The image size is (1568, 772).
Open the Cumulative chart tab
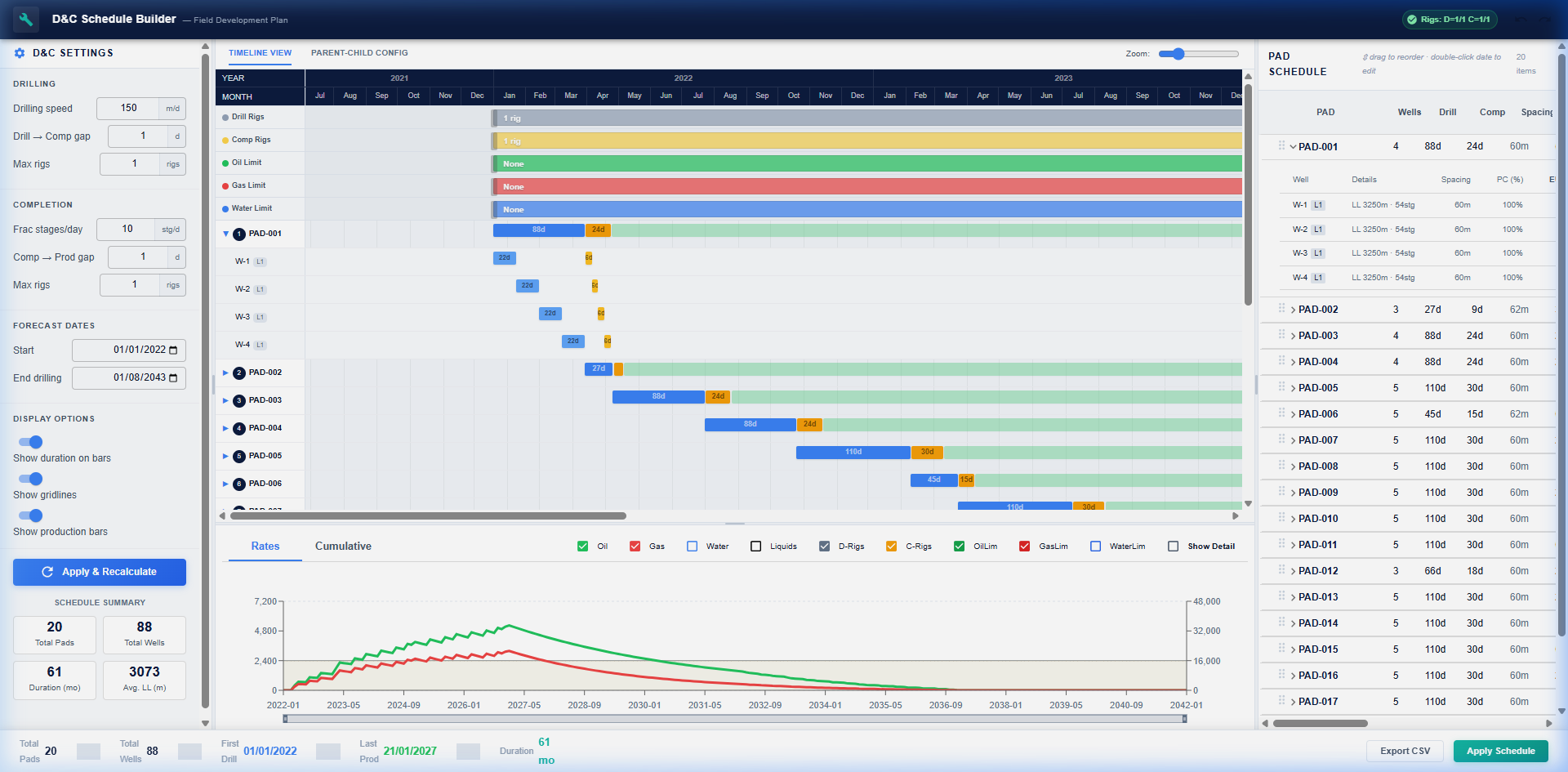[343, 547]
